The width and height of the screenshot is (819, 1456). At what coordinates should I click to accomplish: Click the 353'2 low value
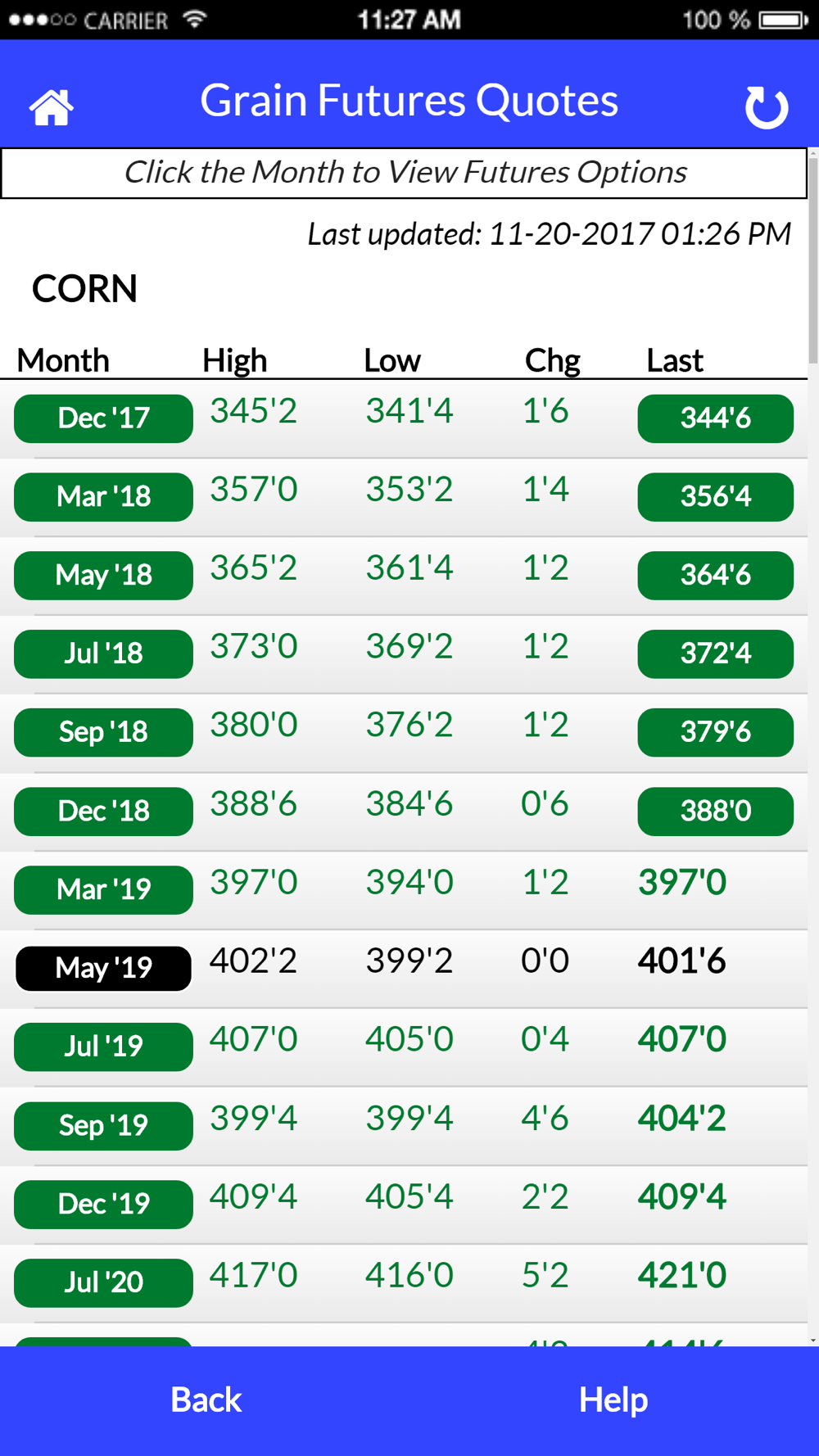(x=409, y=490)
